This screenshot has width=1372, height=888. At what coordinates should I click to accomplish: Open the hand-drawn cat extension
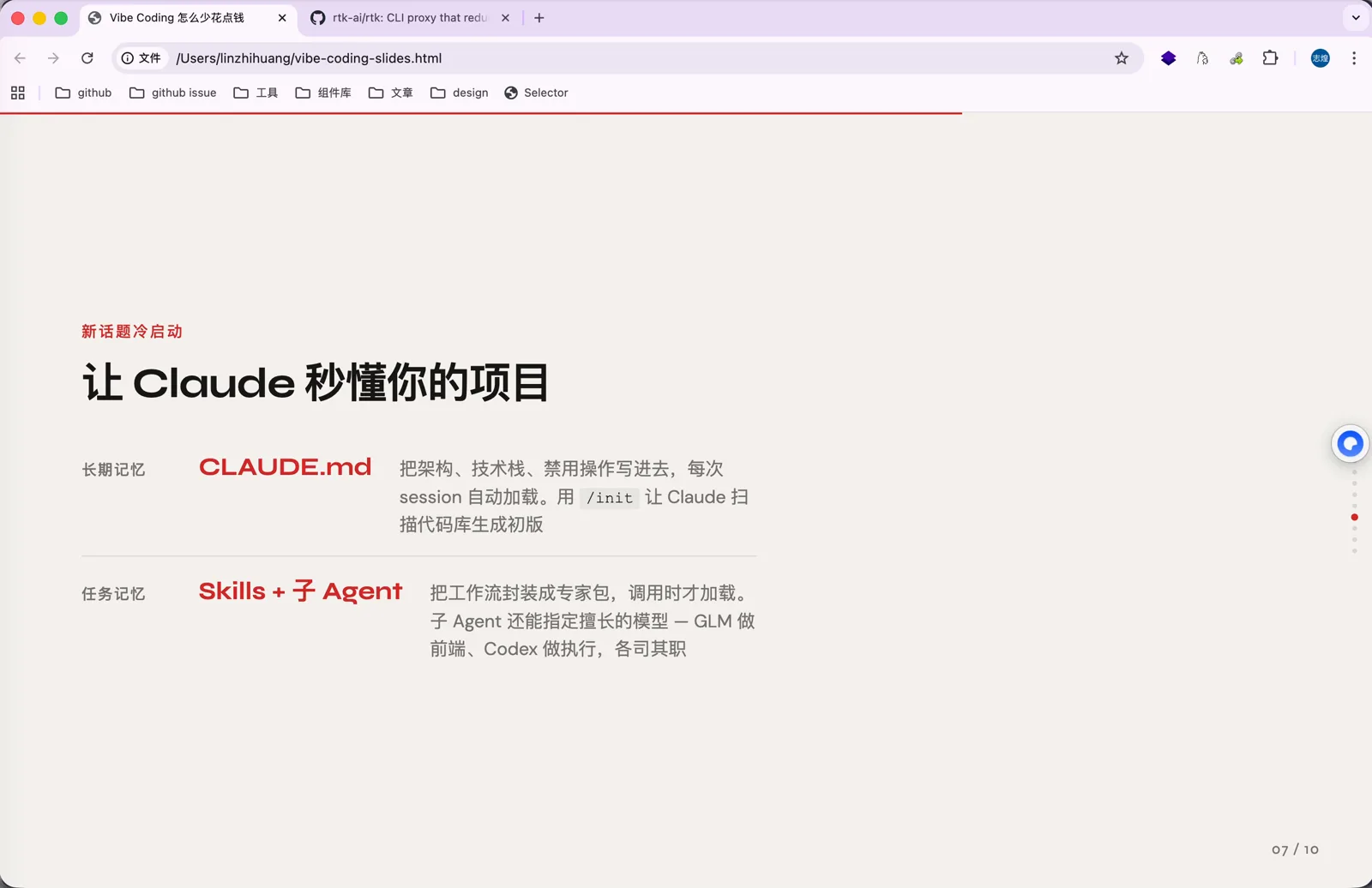1202,58
